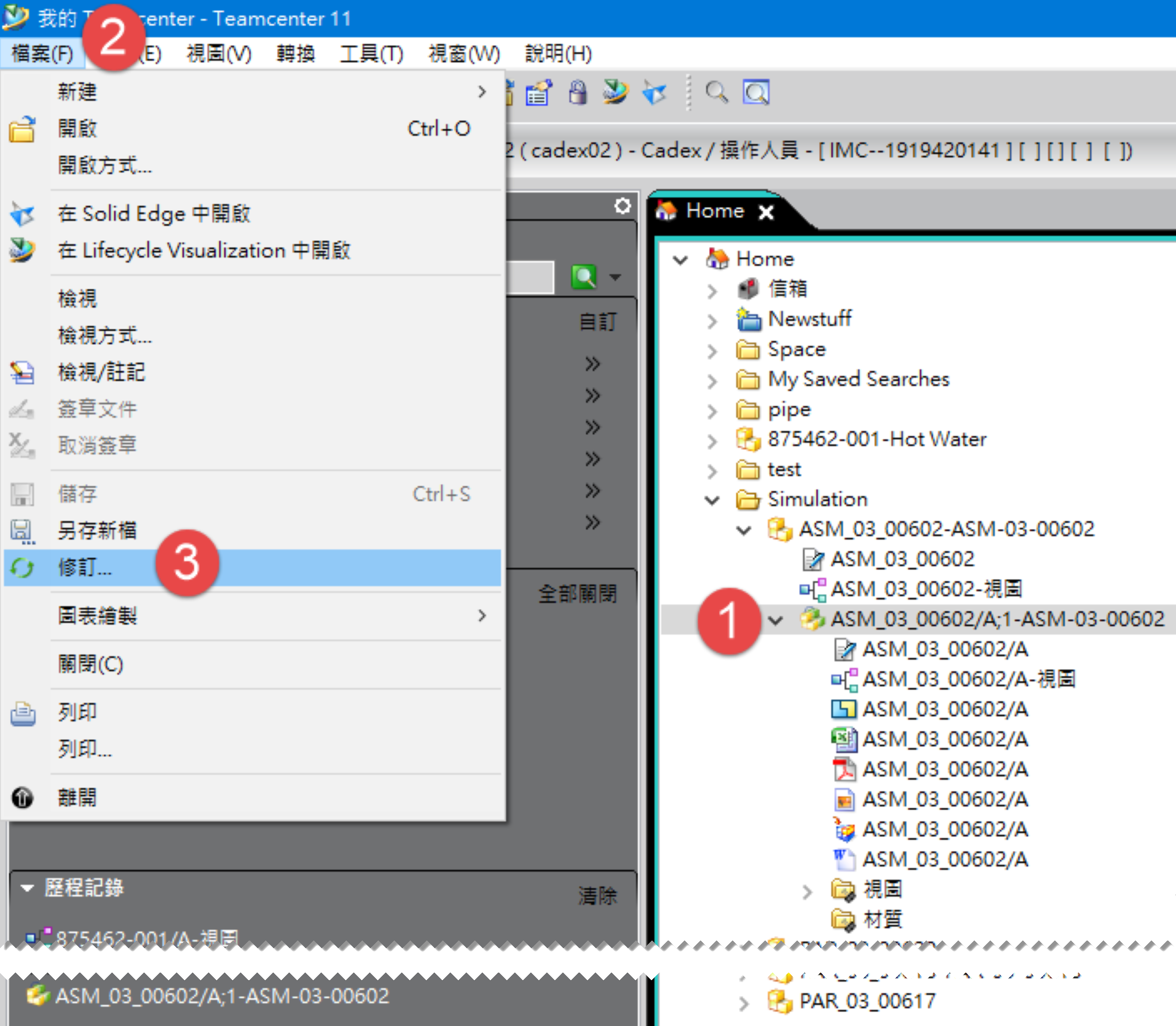Click 全部關閉 link
The image size is (1176, 1026).
tap(577, 594)
